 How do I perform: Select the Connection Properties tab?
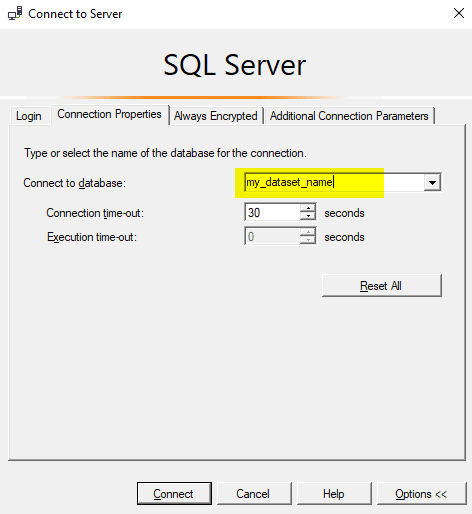coord(109,114)
